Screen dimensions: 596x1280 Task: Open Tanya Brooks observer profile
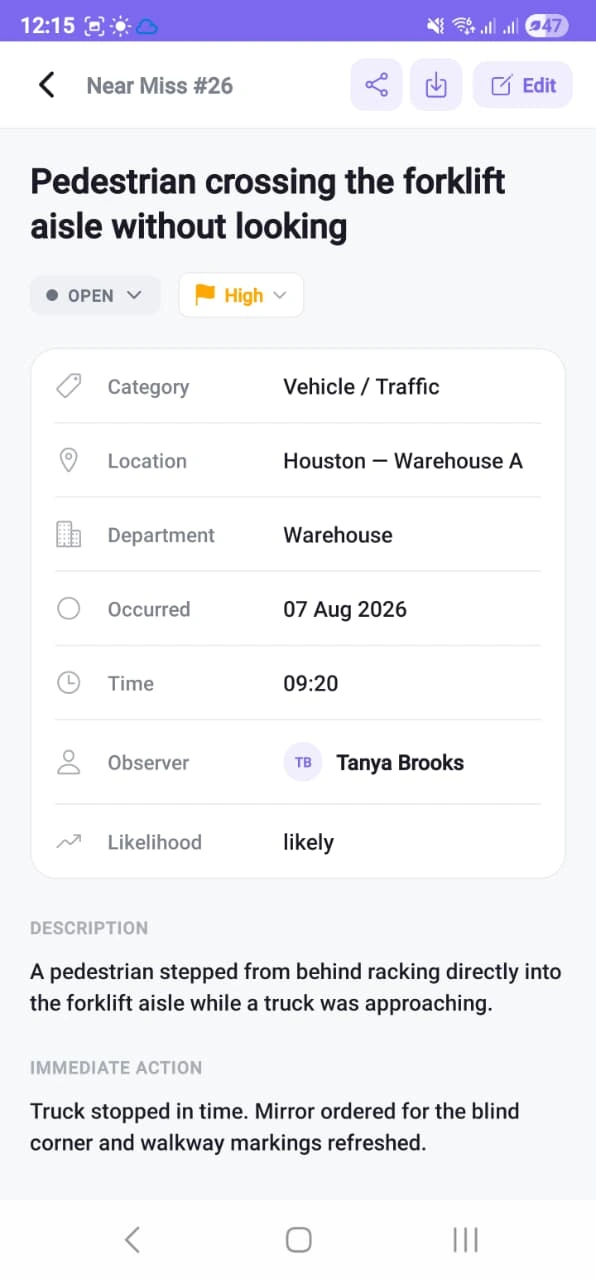[400, 763]
